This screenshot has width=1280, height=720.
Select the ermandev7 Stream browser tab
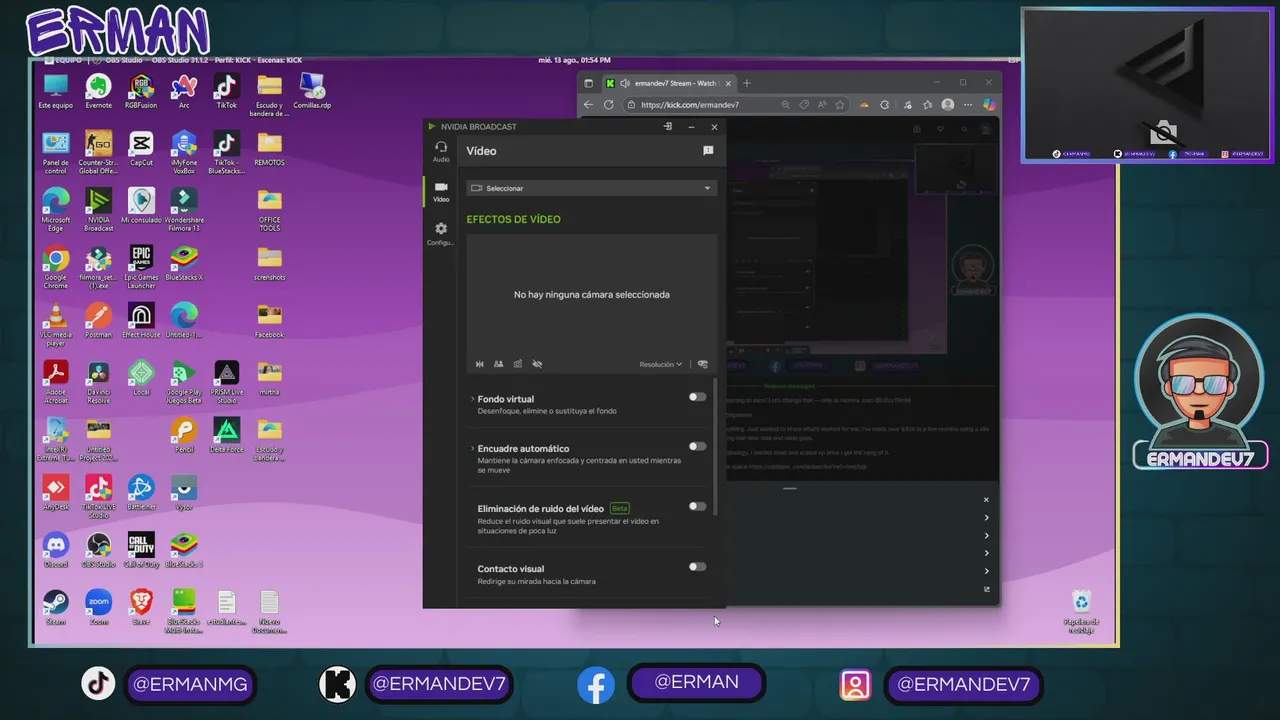pos(668,83)
